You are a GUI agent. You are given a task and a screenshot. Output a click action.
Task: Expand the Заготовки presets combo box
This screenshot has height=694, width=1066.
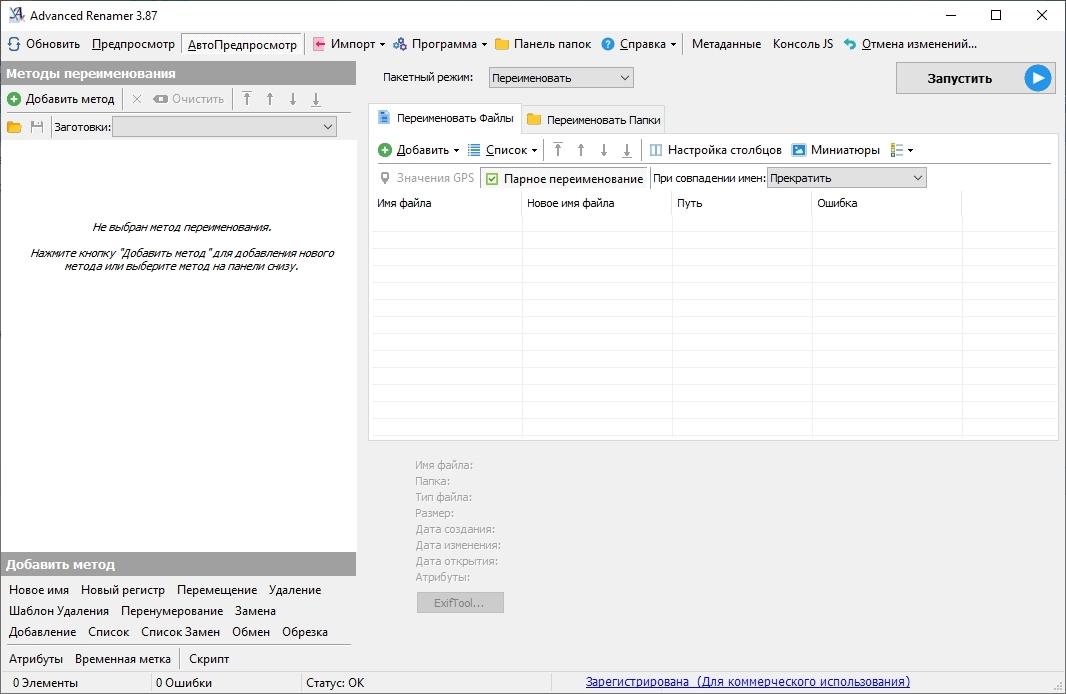click(224, 127)
